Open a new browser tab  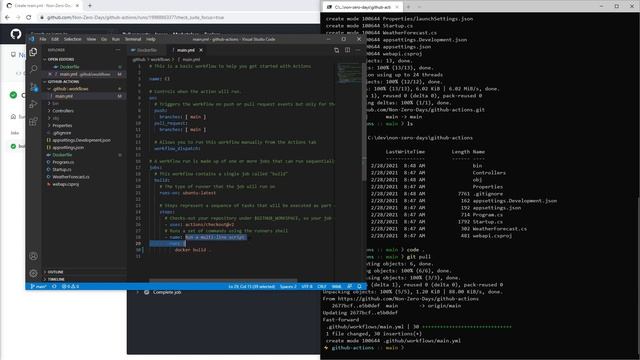pos(90,6)
